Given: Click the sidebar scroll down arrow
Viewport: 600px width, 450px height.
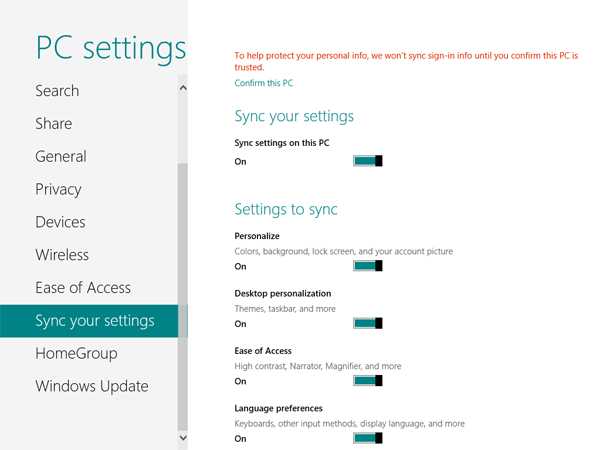Looking at the screenshot, I should point(183,437).
